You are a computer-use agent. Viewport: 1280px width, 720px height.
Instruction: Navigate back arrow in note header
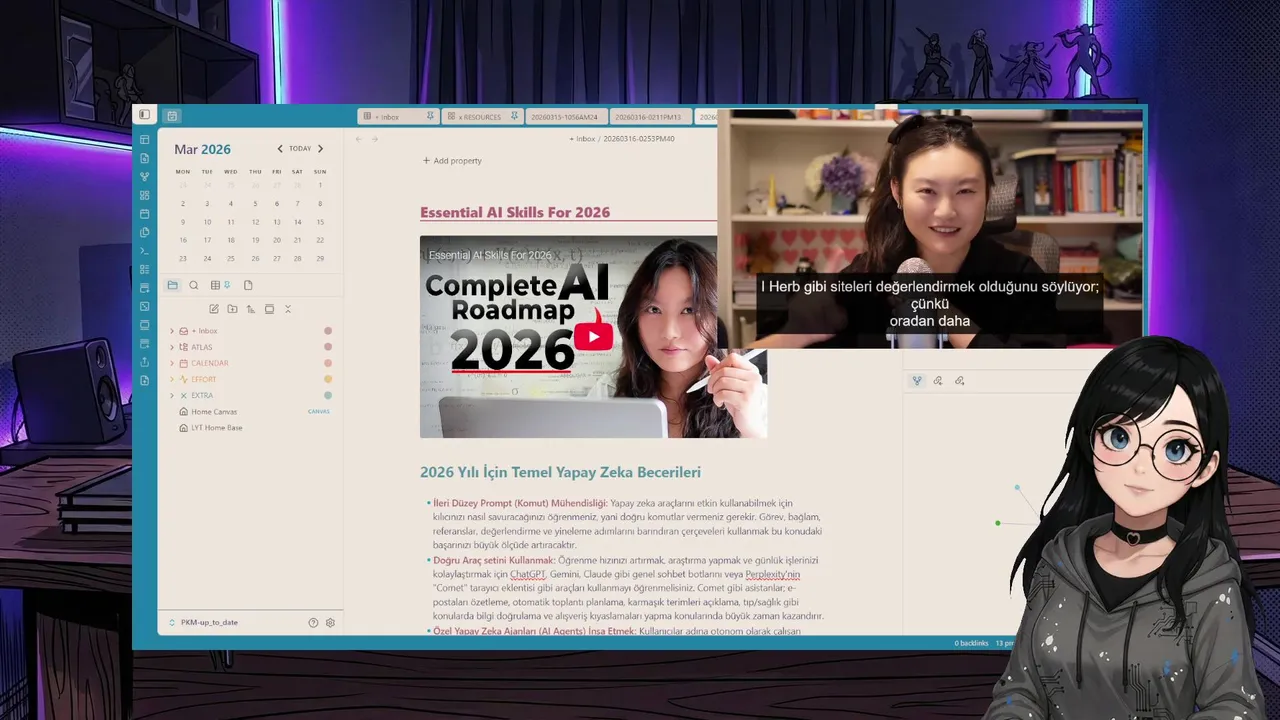[359, 139]
